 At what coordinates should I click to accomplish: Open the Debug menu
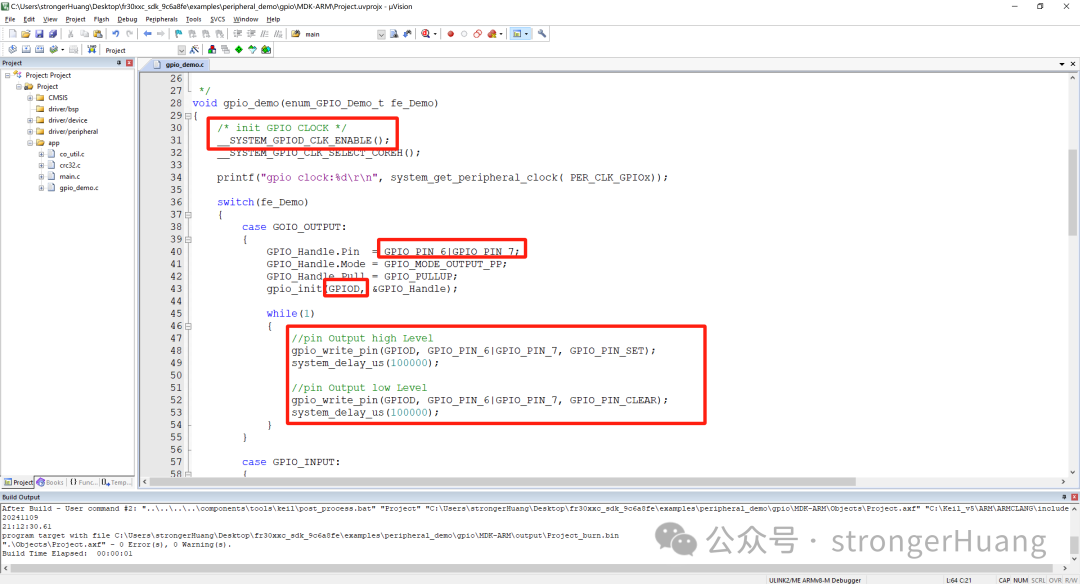(127, 19)
